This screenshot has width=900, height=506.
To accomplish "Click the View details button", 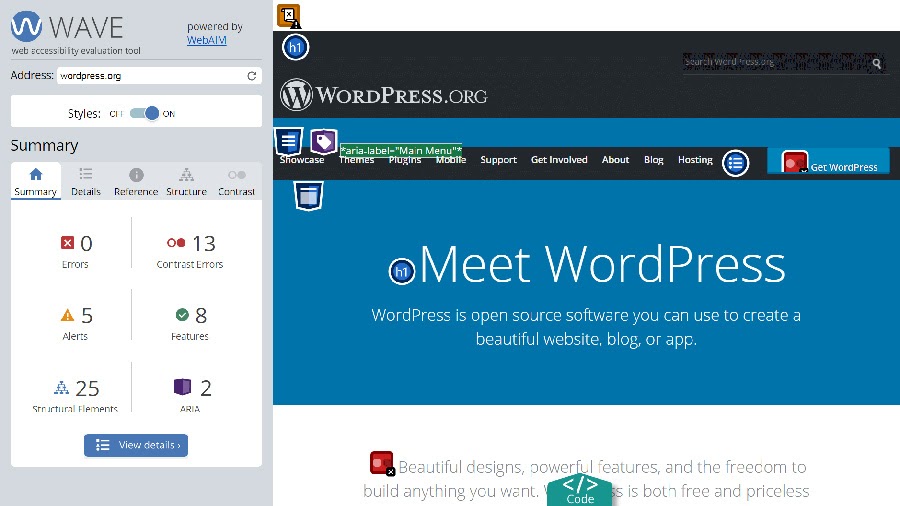I will (136, 445).
